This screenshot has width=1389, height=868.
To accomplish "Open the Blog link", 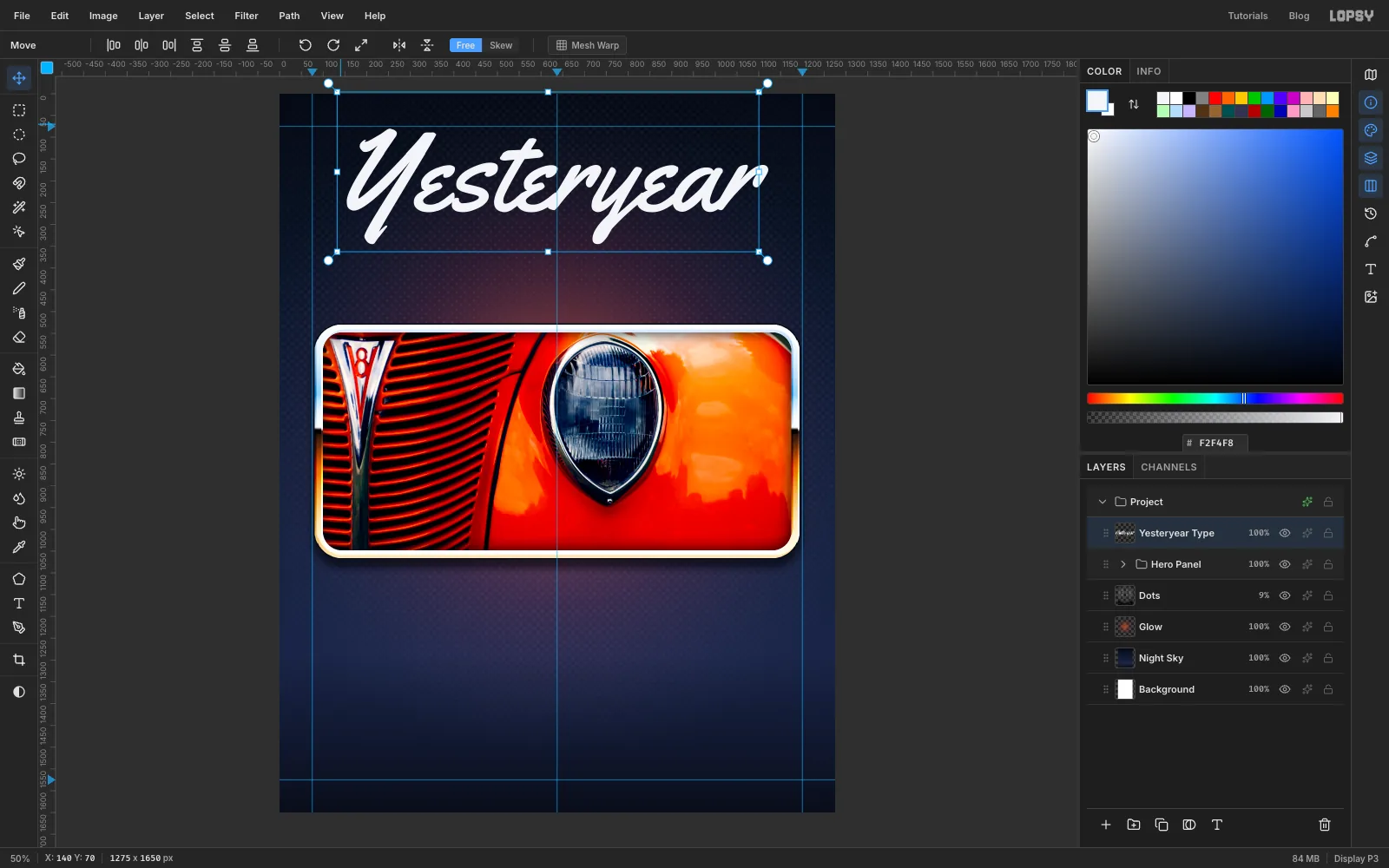I will pos(1299,16).
